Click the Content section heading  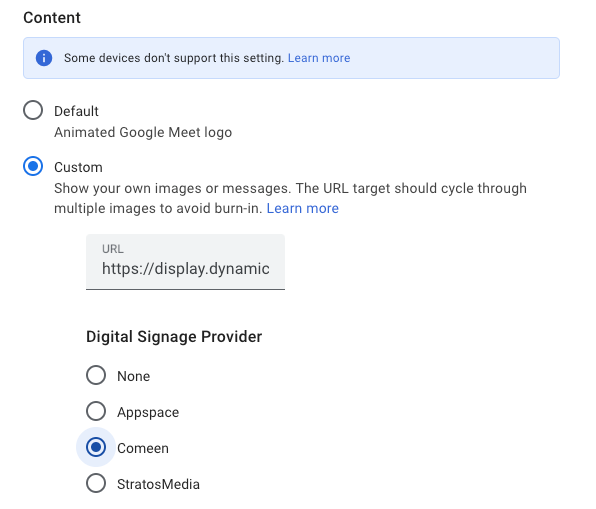pos(52,17)
